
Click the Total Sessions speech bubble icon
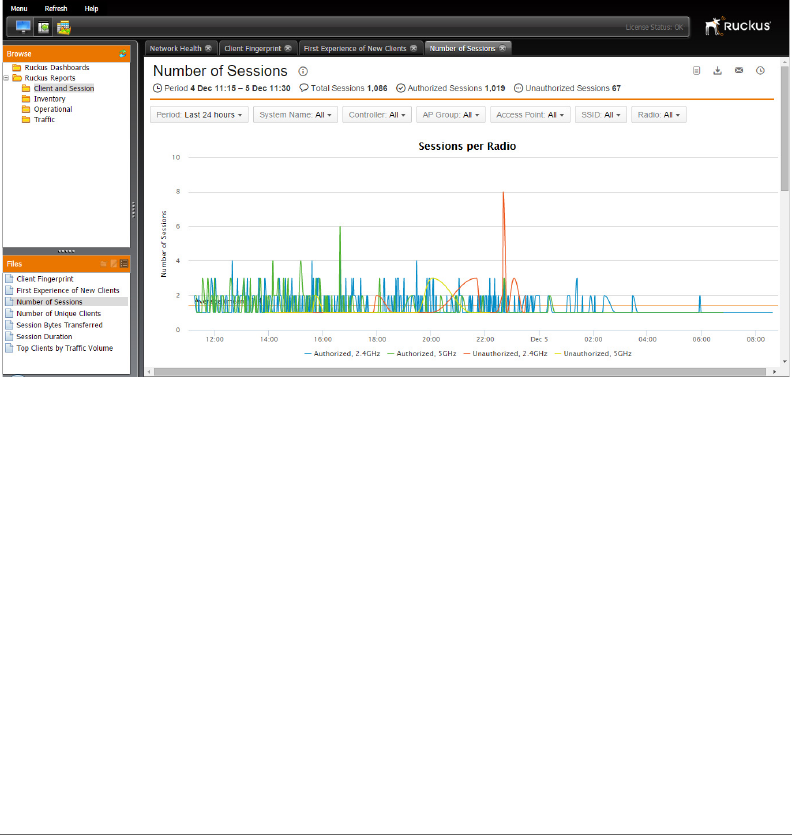tap(304, 88)
